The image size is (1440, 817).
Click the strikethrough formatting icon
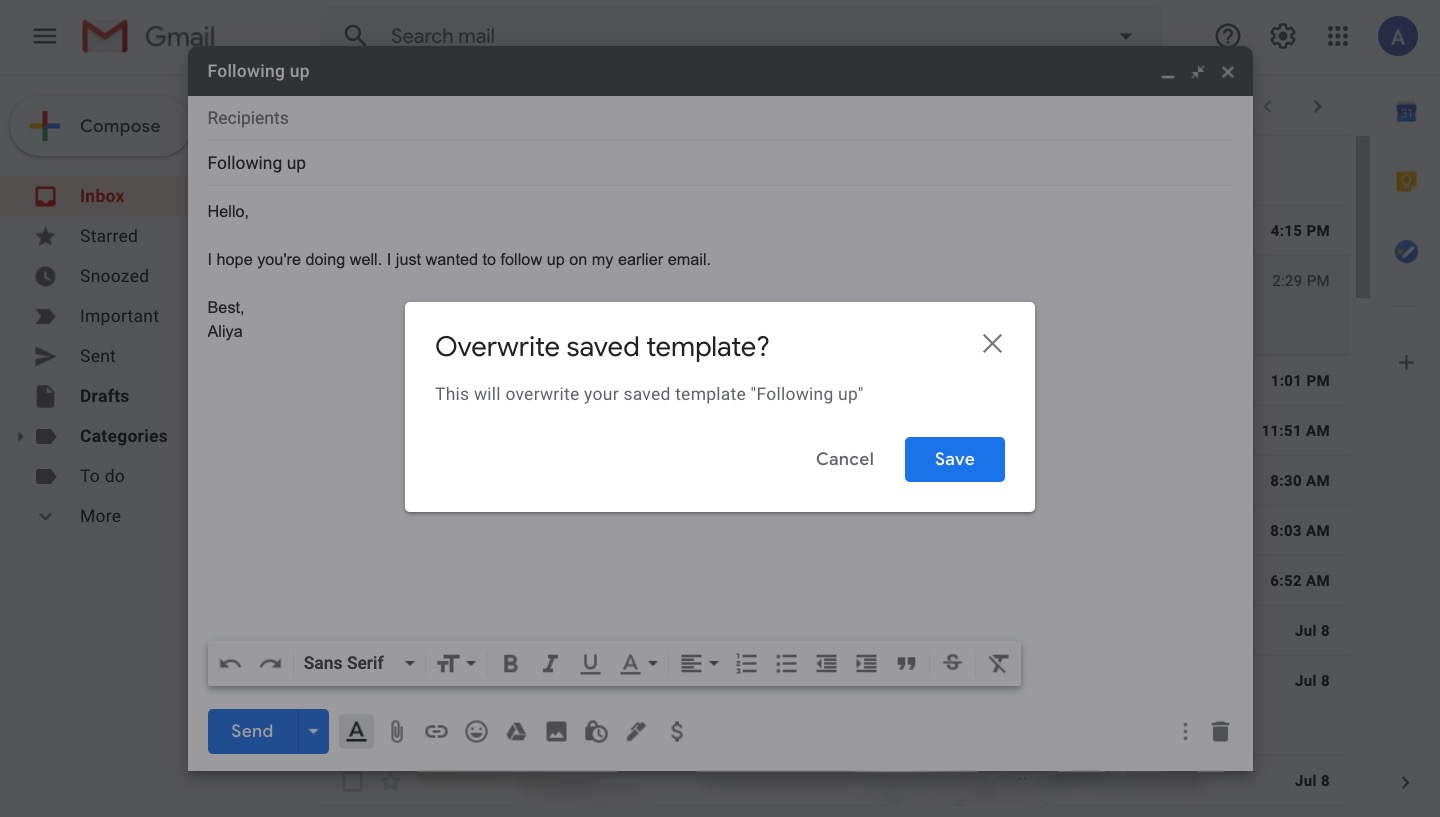click(952, 664)
